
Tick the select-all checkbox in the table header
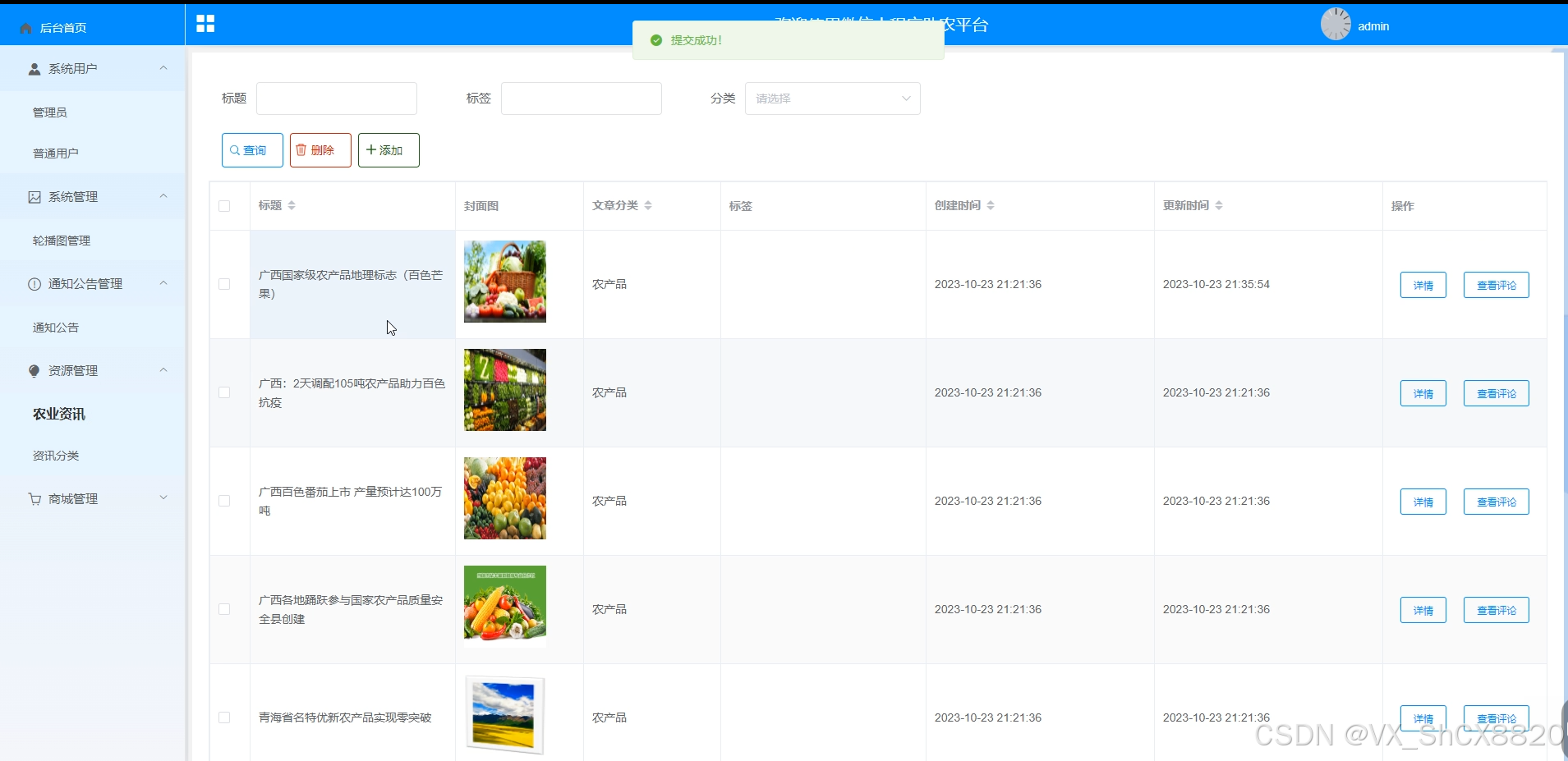tap(224, 206)
